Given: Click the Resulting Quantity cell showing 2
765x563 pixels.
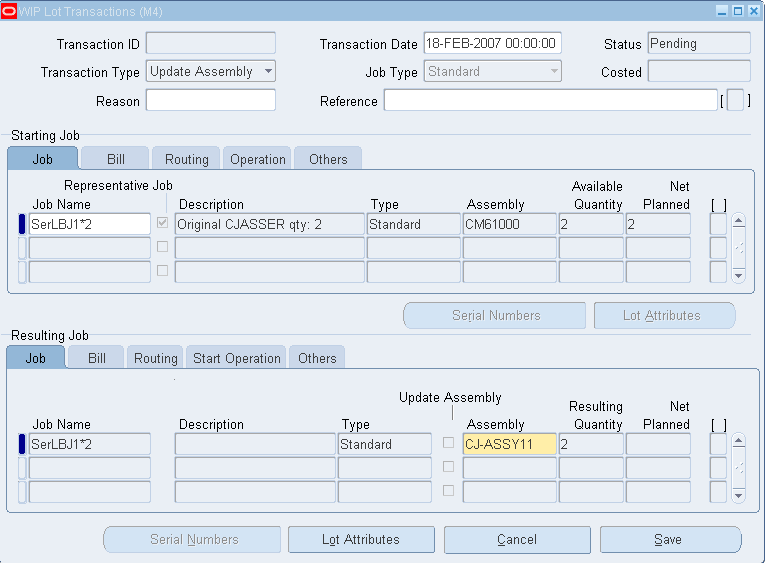Looking at the screenshot, I should point(591,444).
